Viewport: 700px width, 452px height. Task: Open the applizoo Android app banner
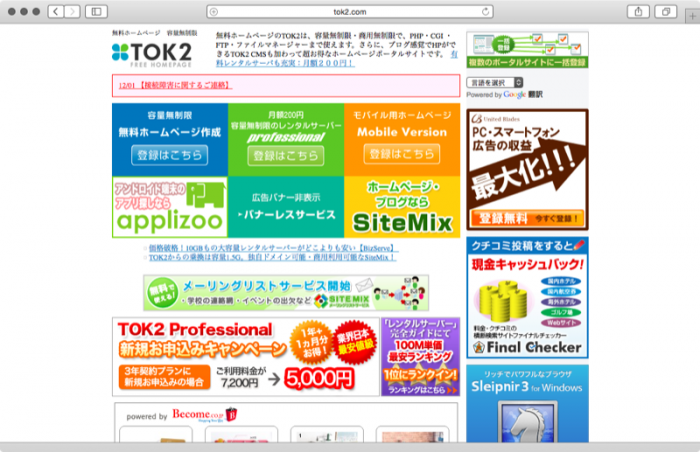(170, 207)
